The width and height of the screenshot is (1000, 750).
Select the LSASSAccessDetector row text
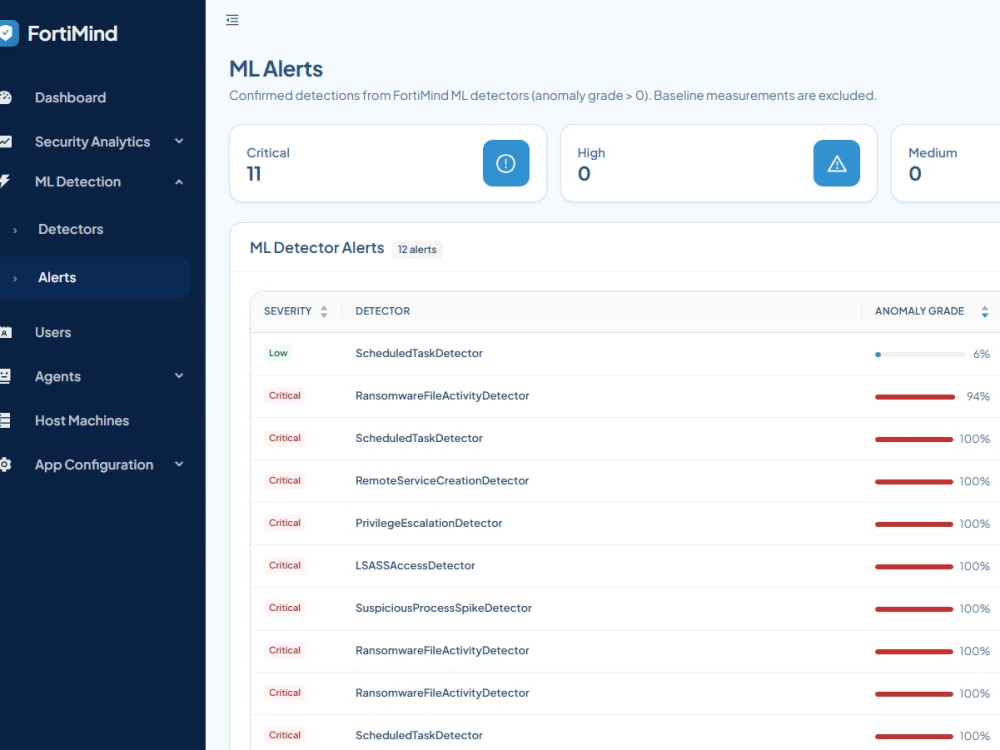(x=415, y=566)
